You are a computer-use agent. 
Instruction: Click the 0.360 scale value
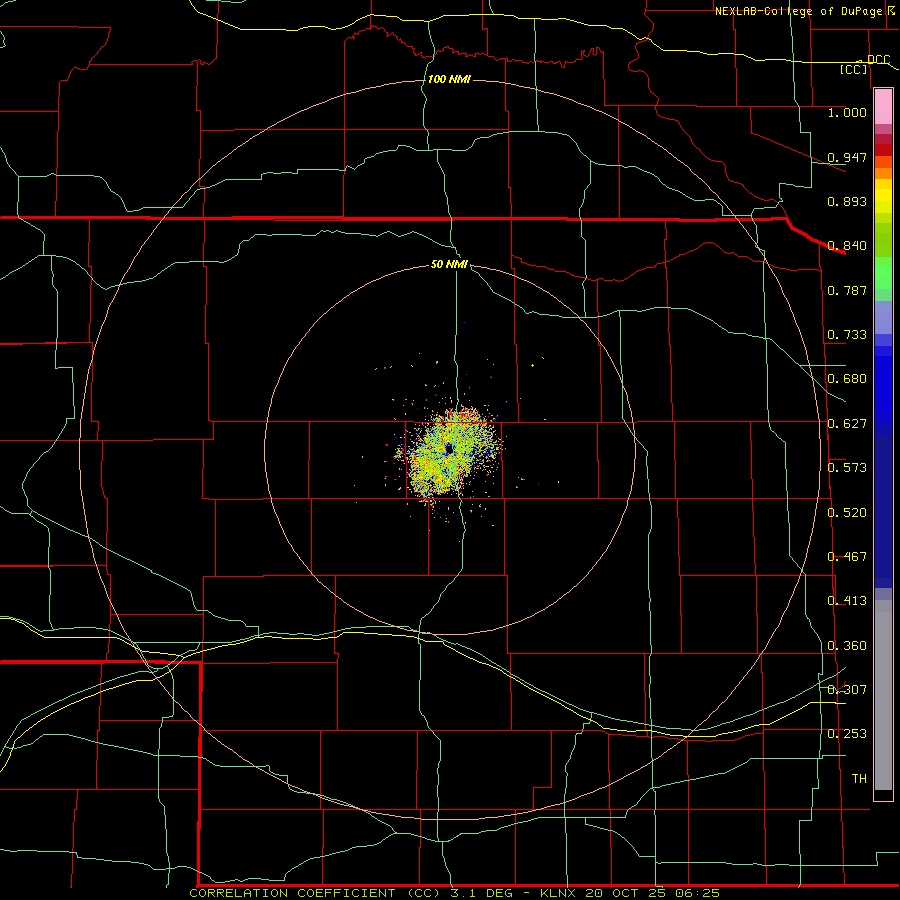[x=847, y=646]
